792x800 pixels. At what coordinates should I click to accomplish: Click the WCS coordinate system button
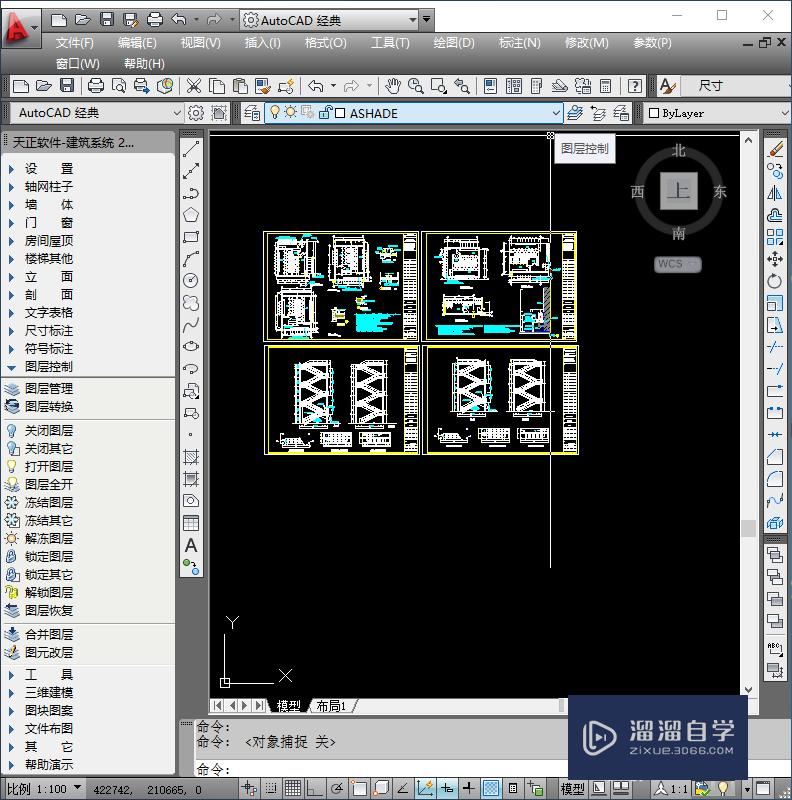pos(677,264)
